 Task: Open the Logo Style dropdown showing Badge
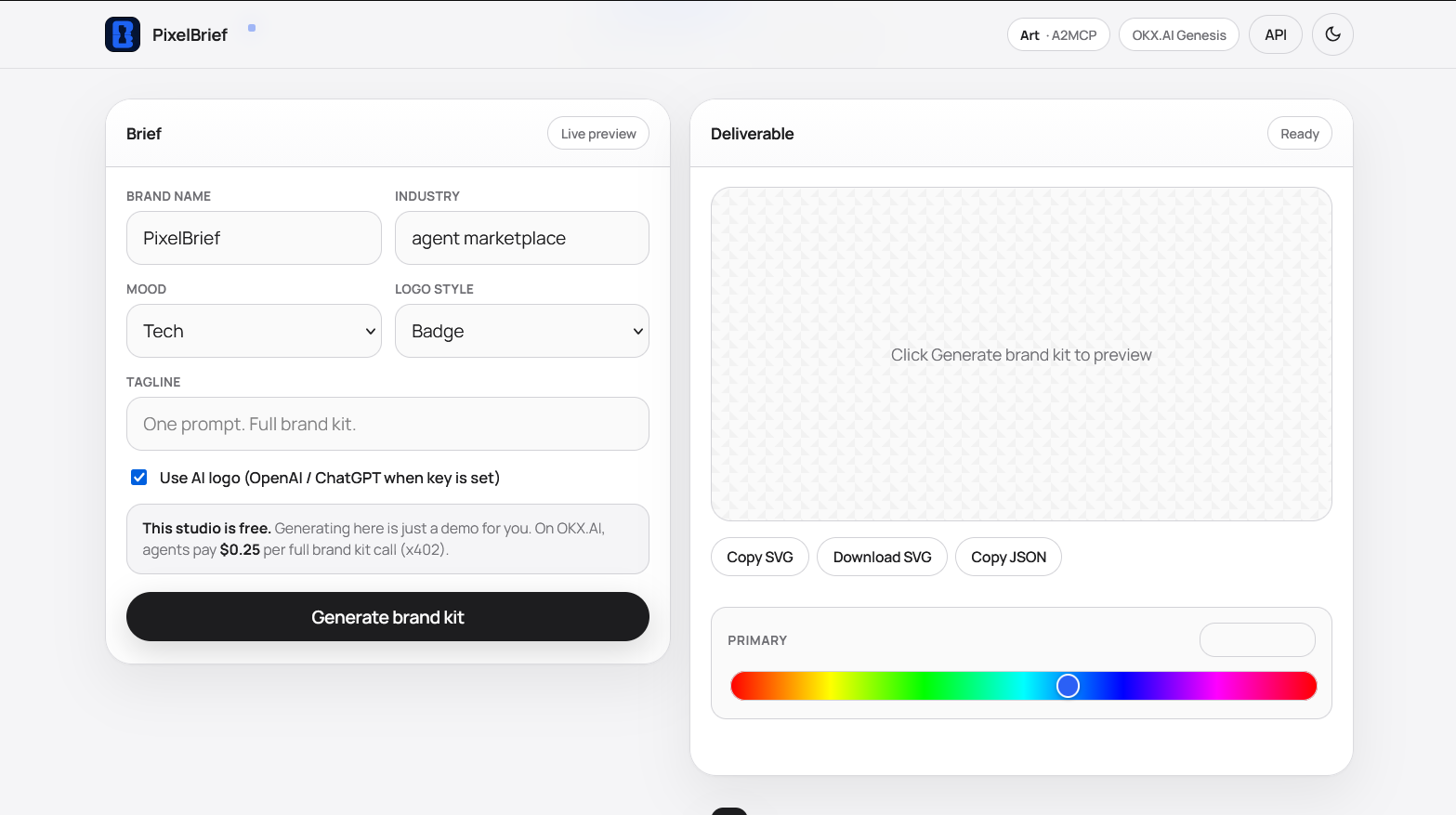(522, 331)
